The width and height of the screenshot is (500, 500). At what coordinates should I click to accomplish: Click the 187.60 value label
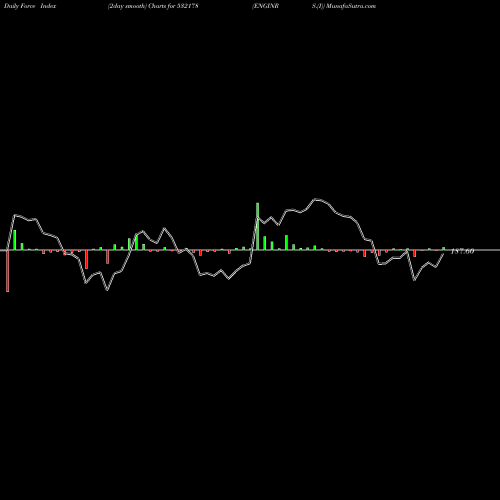(462, 251)
